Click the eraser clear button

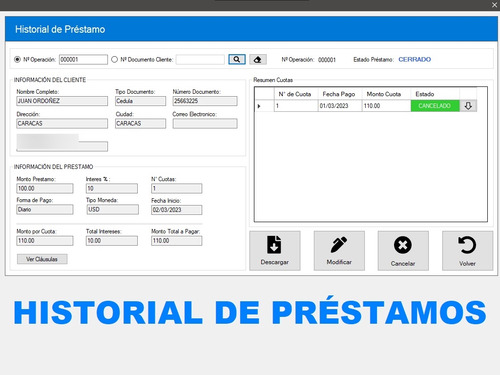258,60
